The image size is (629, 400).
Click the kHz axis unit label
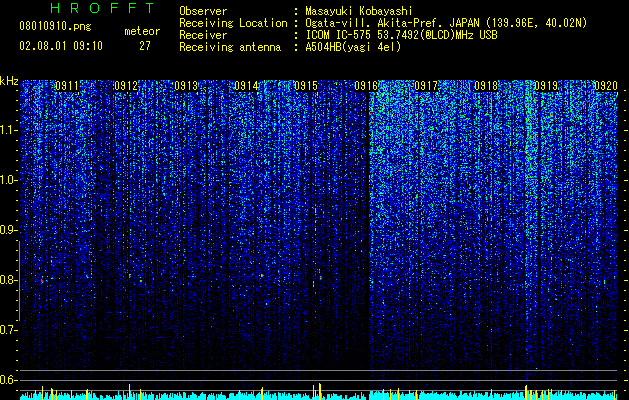[x=9, y=81]
